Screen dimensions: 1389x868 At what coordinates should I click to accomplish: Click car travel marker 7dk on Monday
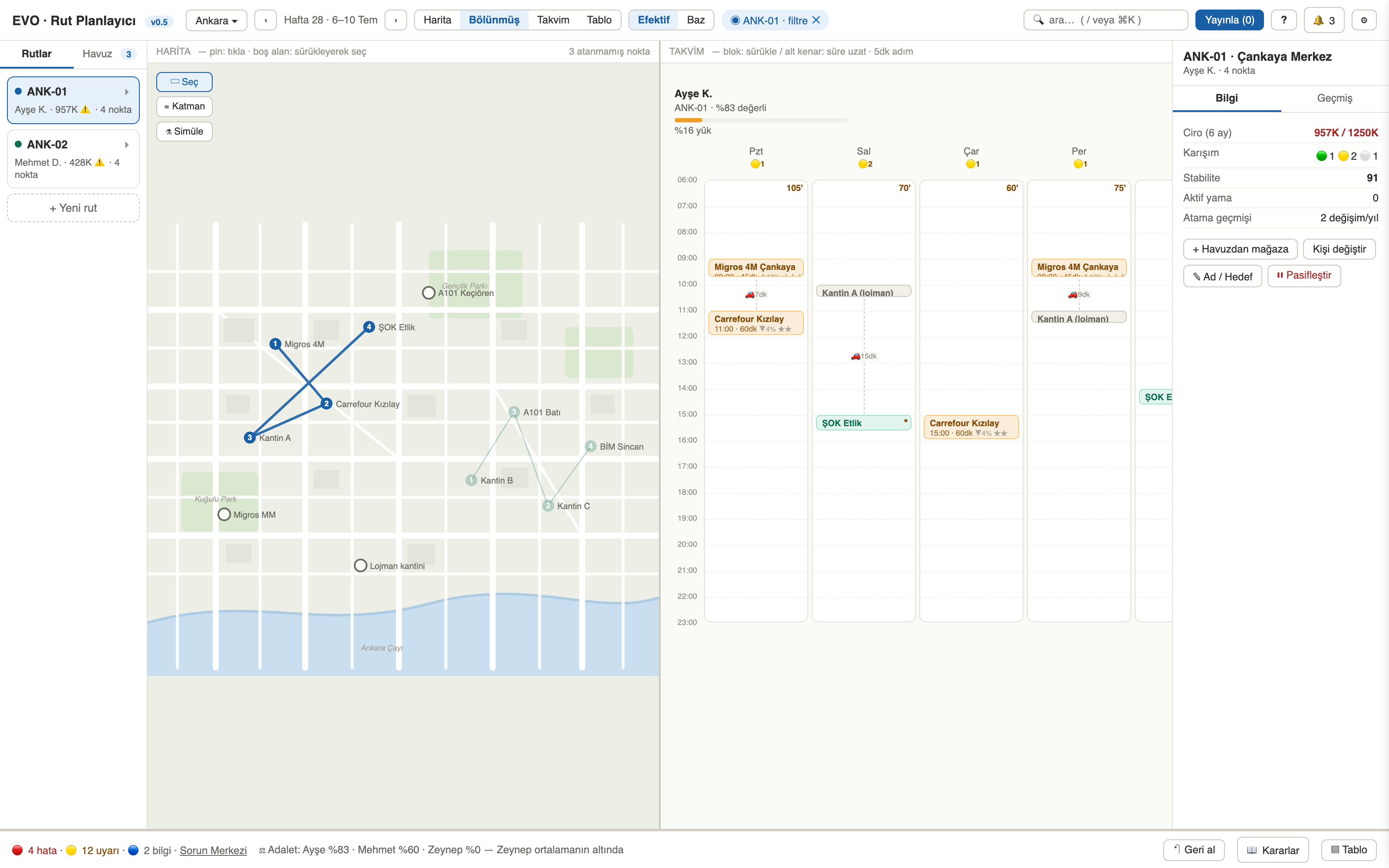(x=755, y=295)
